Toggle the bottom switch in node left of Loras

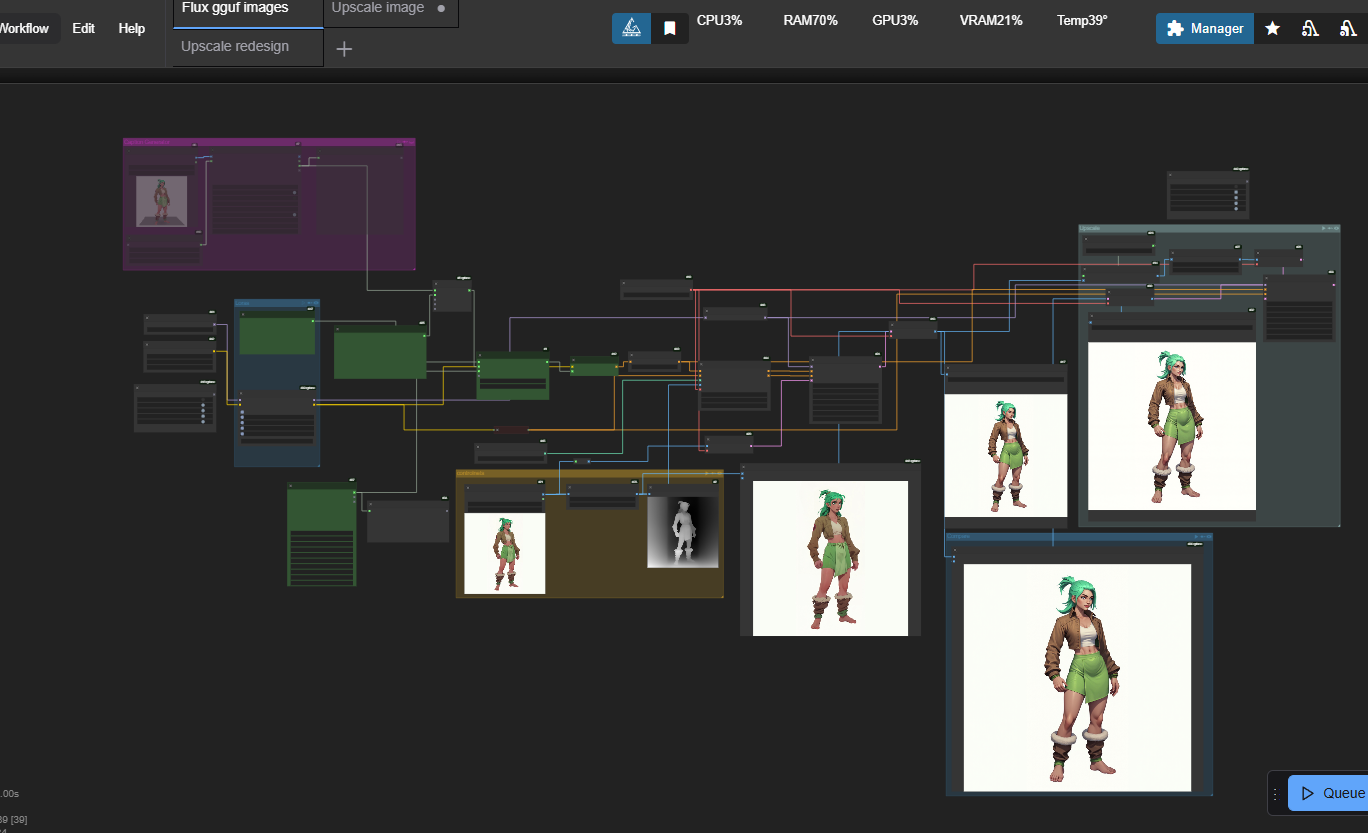tap(203, 421)
